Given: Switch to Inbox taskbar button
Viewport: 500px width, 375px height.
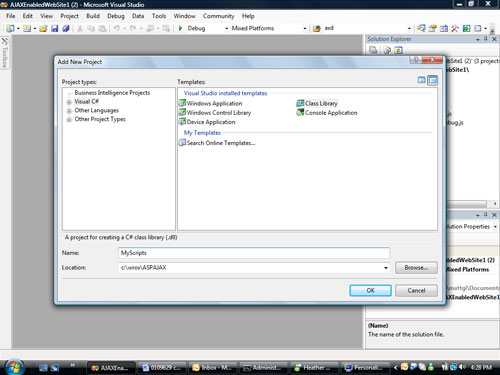Looking at the screenshot, I should point(213,367).
